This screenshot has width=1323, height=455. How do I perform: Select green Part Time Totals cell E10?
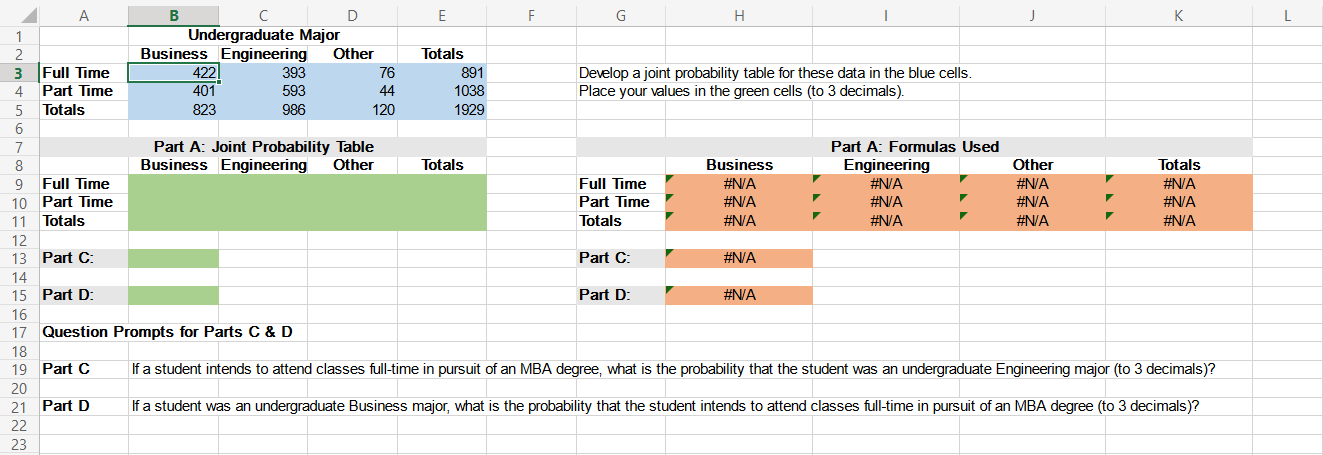(x=442, y=202)
